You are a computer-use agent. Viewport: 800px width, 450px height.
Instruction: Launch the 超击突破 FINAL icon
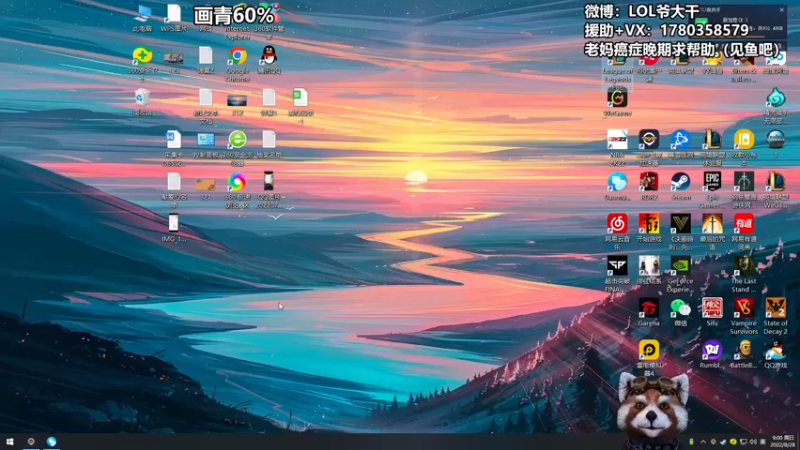tap(617, 265)
